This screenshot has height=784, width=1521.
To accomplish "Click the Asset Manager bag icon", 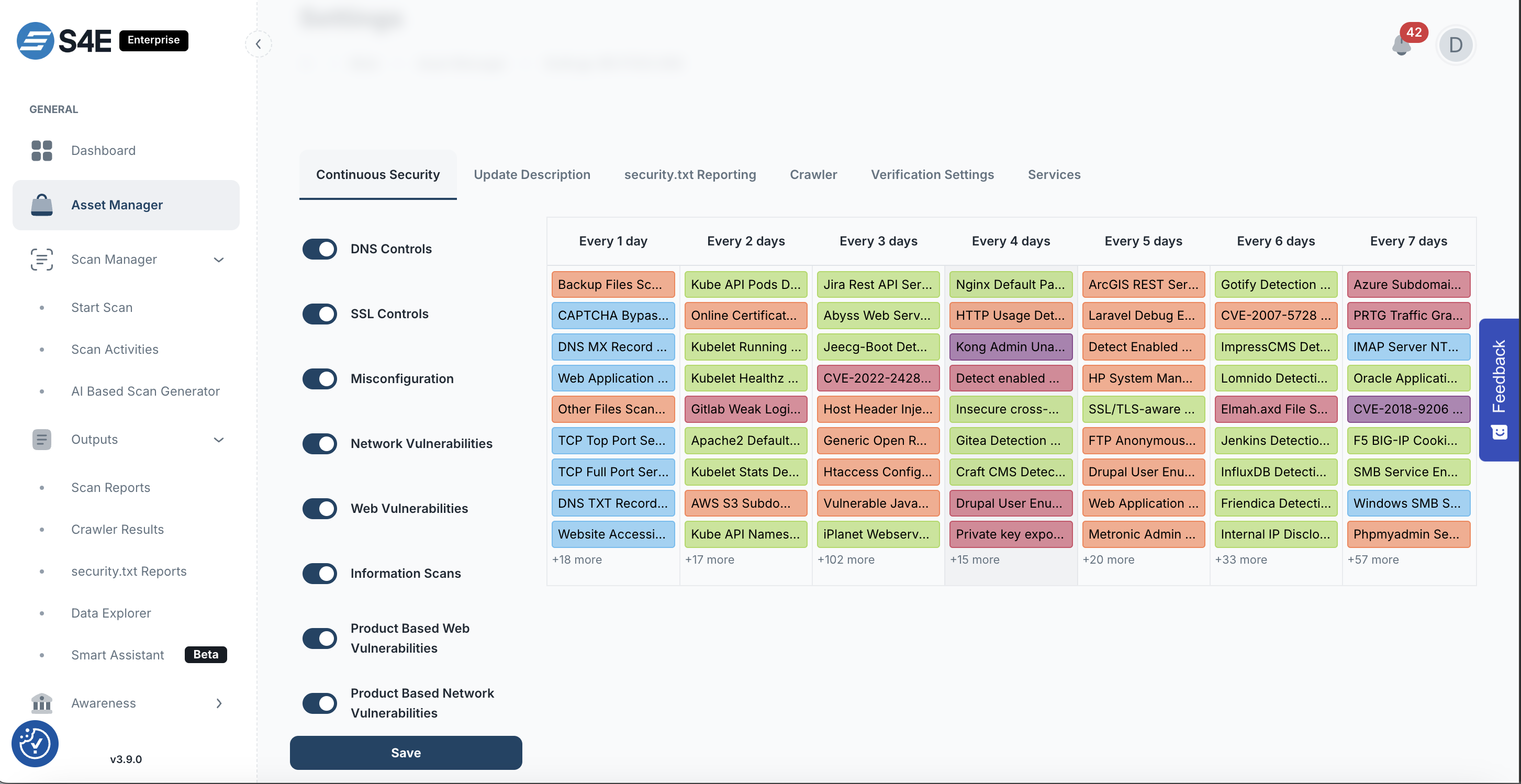I will point(41,205).
